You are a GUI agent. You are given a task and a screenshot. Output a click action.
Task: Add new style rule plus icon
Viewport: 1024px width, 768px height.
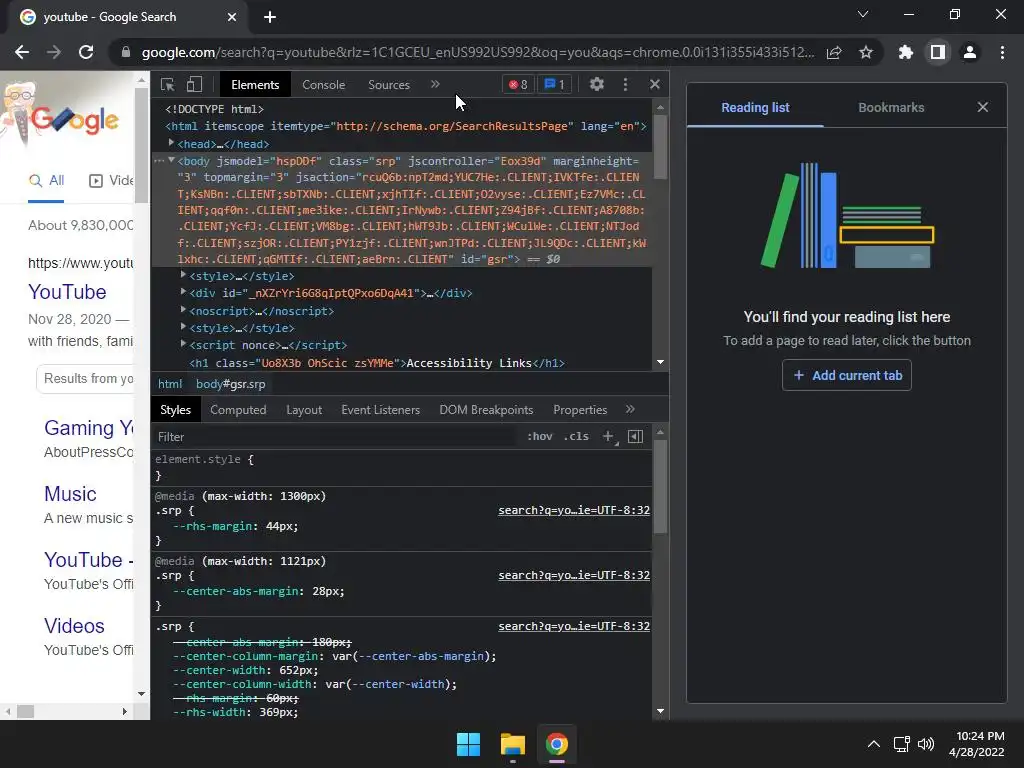click(x=608, y=436)
